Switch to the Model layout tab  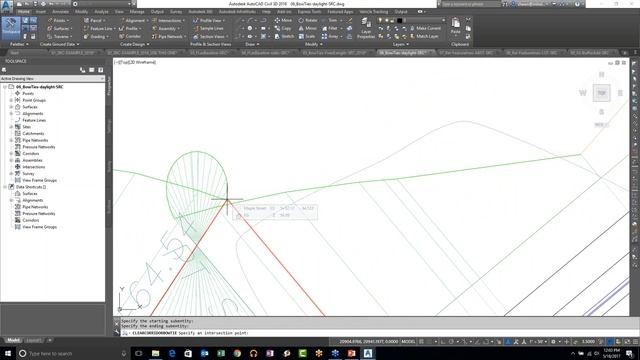pos(13,340)
